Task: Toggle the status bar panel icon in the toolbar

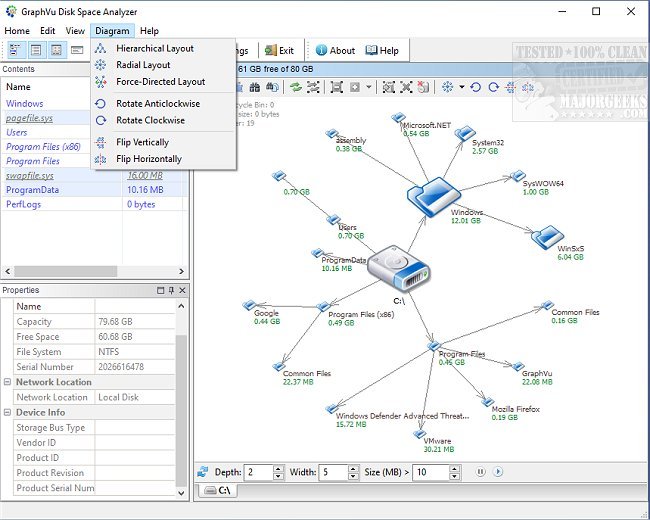Action: [77, 50]
